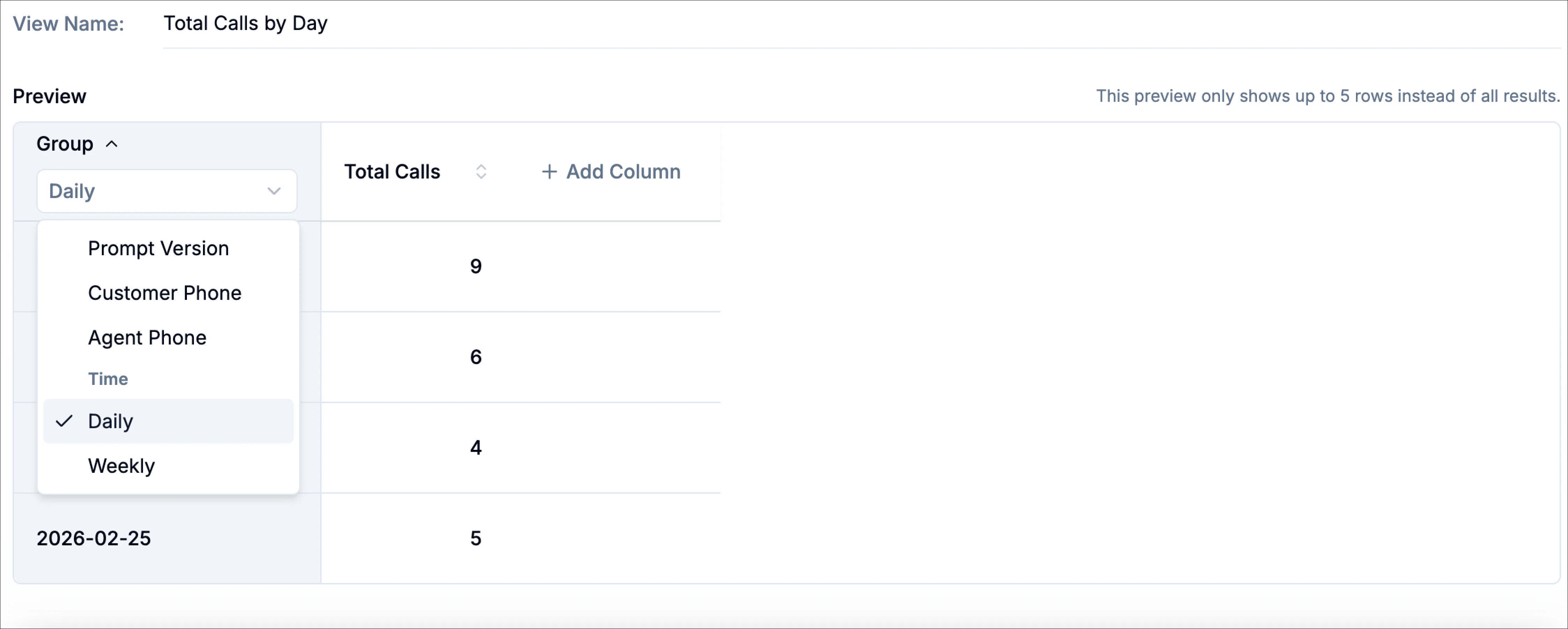Image resolution: width=1568 pixels, height=629 pixels.
Task: Open the Daily grouping dropdown
Action: [167, 190]
